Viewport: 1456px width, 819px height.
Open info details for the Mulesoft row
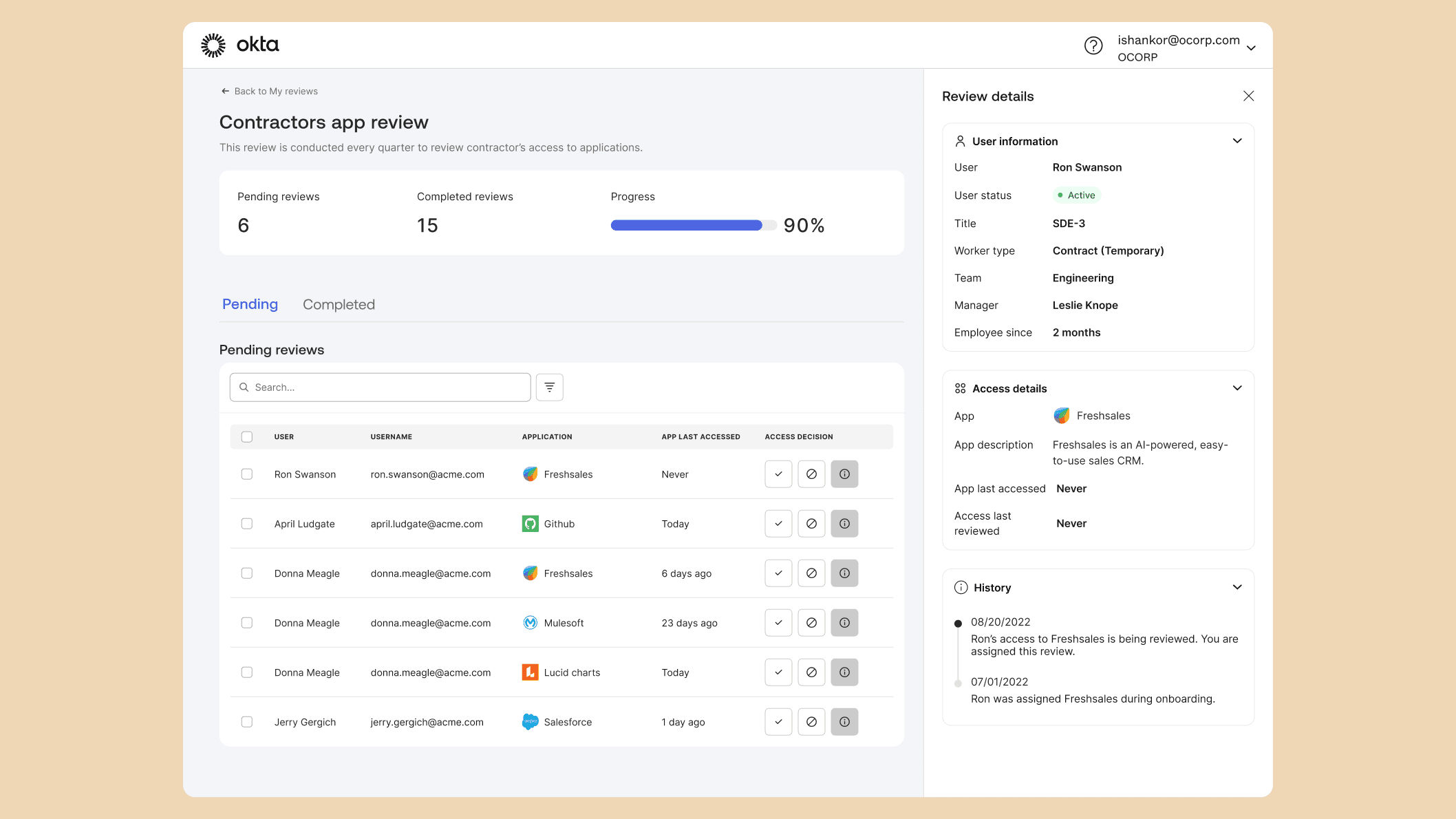(844, 623)
